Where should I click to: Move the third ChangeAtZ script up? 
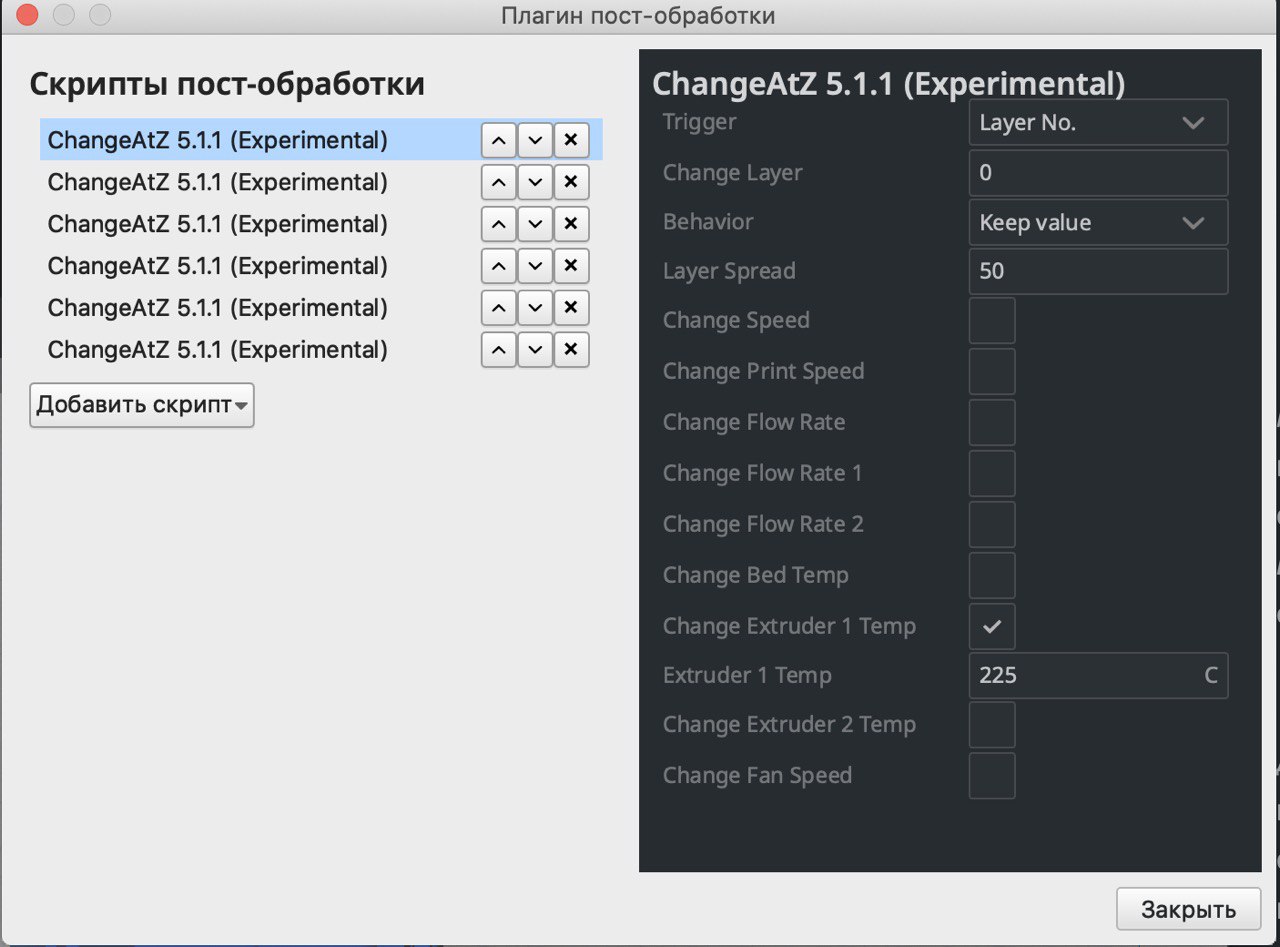499,224
